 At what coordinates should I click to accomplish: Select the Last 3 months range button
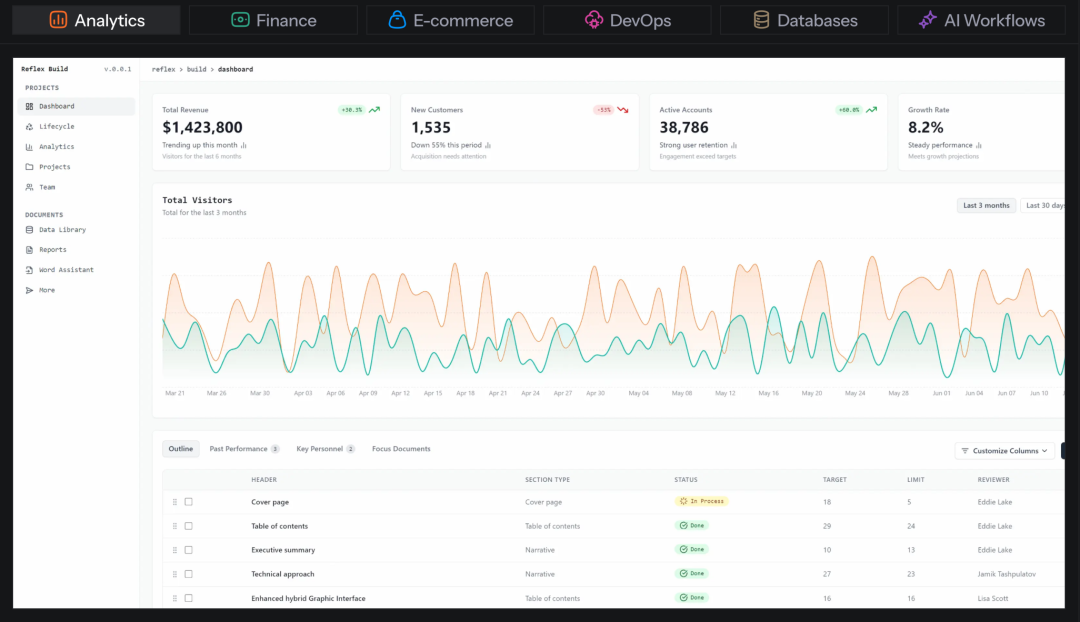986,205
